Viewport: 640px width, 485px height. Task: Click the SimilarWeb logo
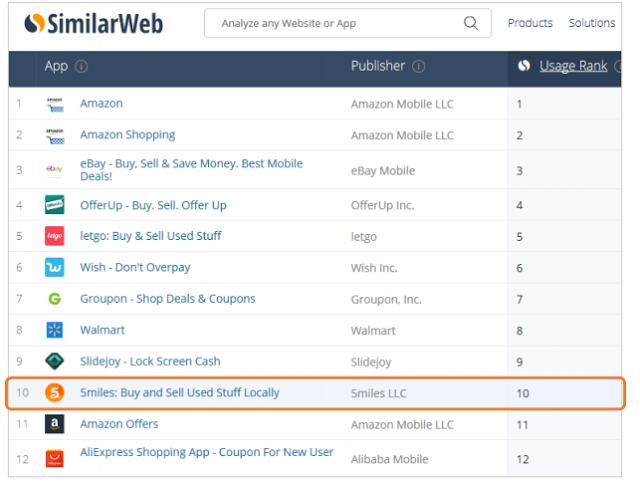click(93, 23)
